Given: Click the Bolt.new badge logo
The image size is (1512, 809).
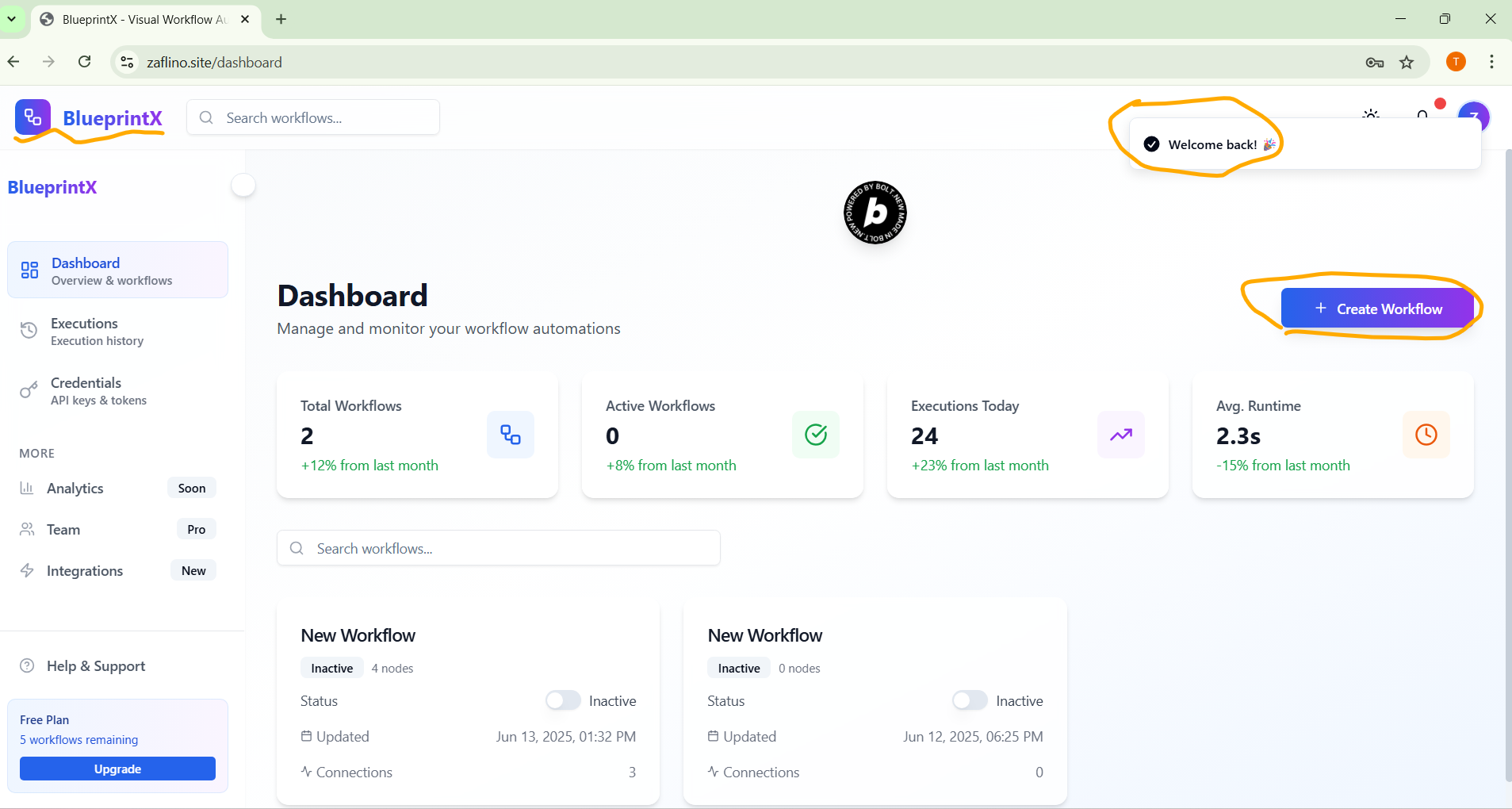Looking at the screenshot, I should coord(875,213).
